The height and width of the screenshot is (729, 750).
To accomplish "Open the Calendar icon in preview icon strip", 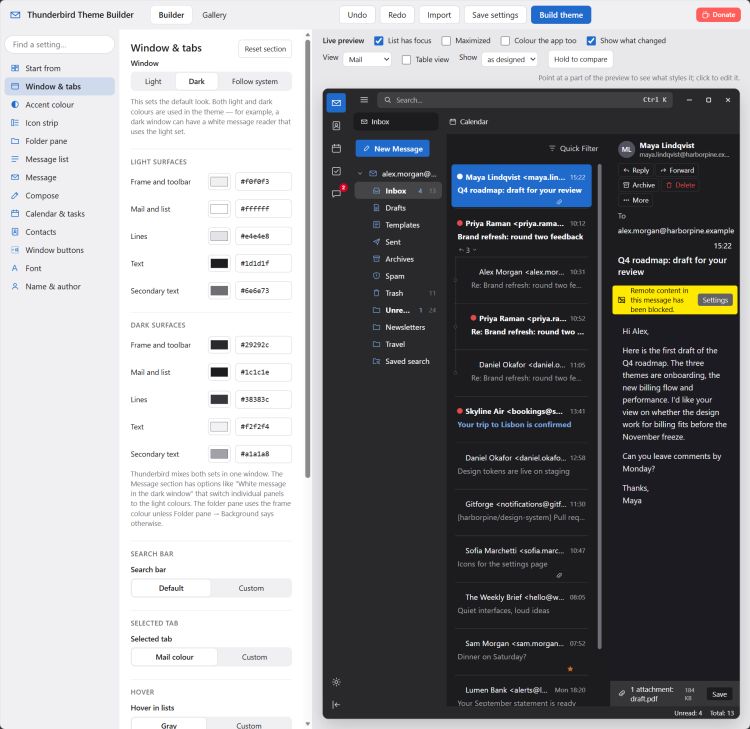I will (x=336, y=148).
